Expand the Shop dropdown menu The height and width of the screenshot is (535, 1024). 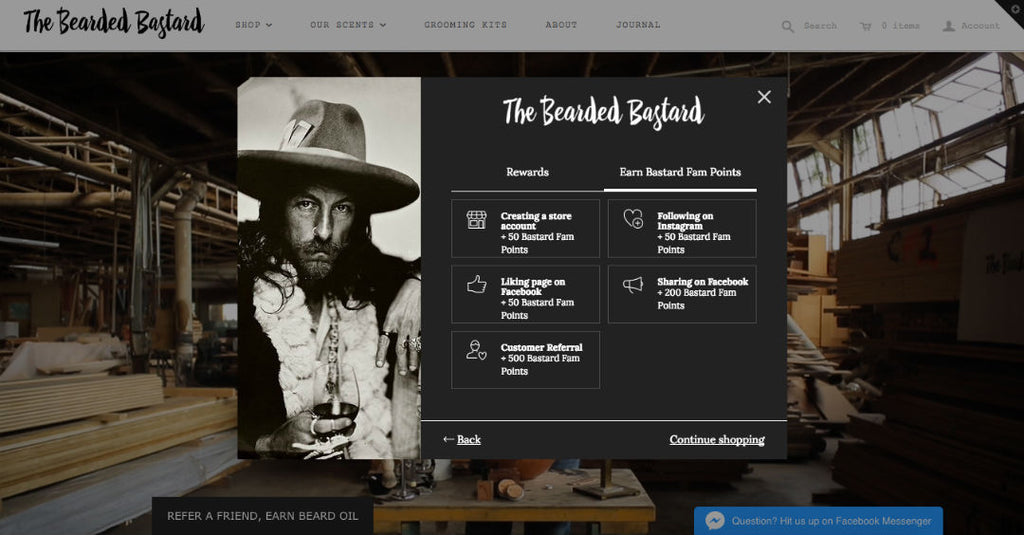click(x=253, y=25)
